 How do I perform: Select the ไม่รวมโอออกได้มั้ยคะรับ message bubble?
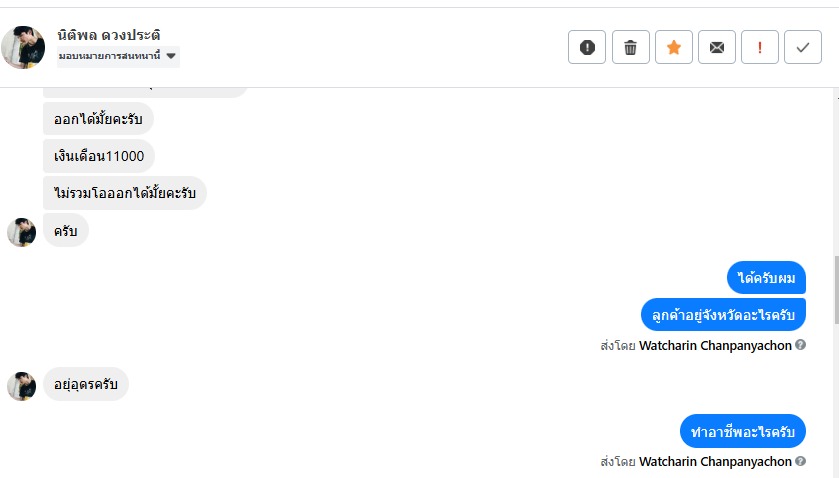(125, 193)
